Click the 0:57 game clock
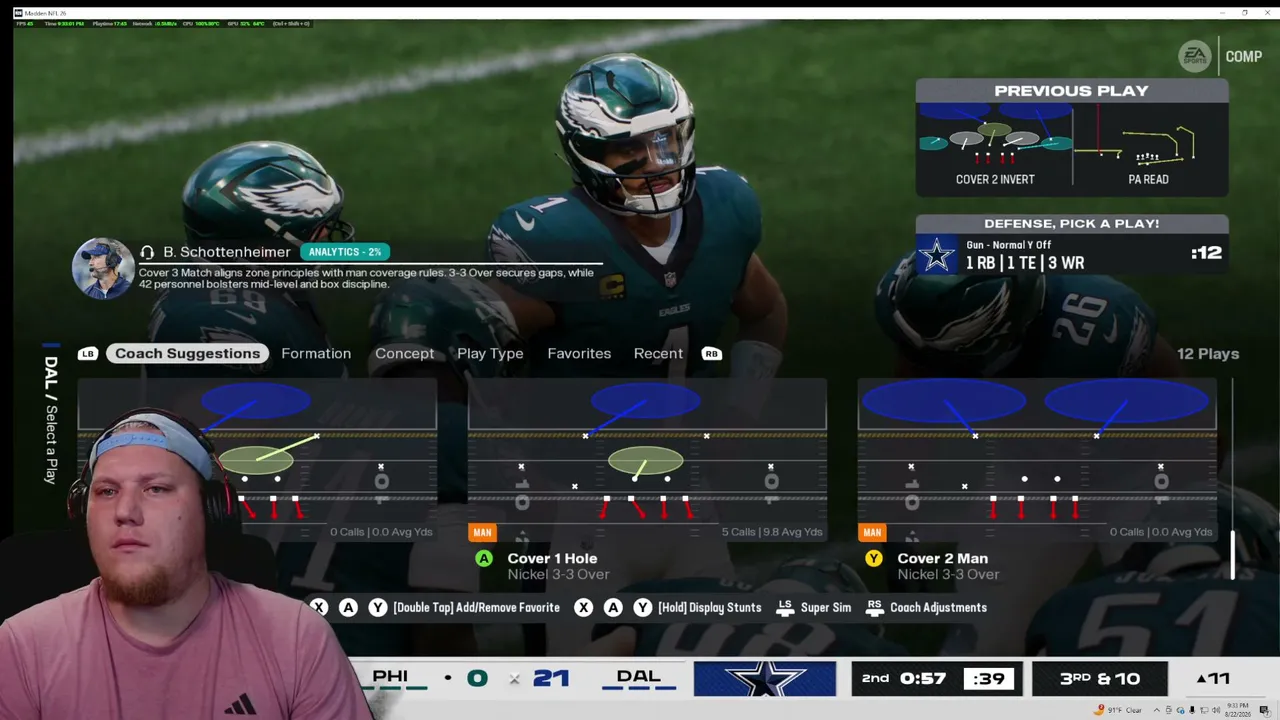 pos(923,679)
